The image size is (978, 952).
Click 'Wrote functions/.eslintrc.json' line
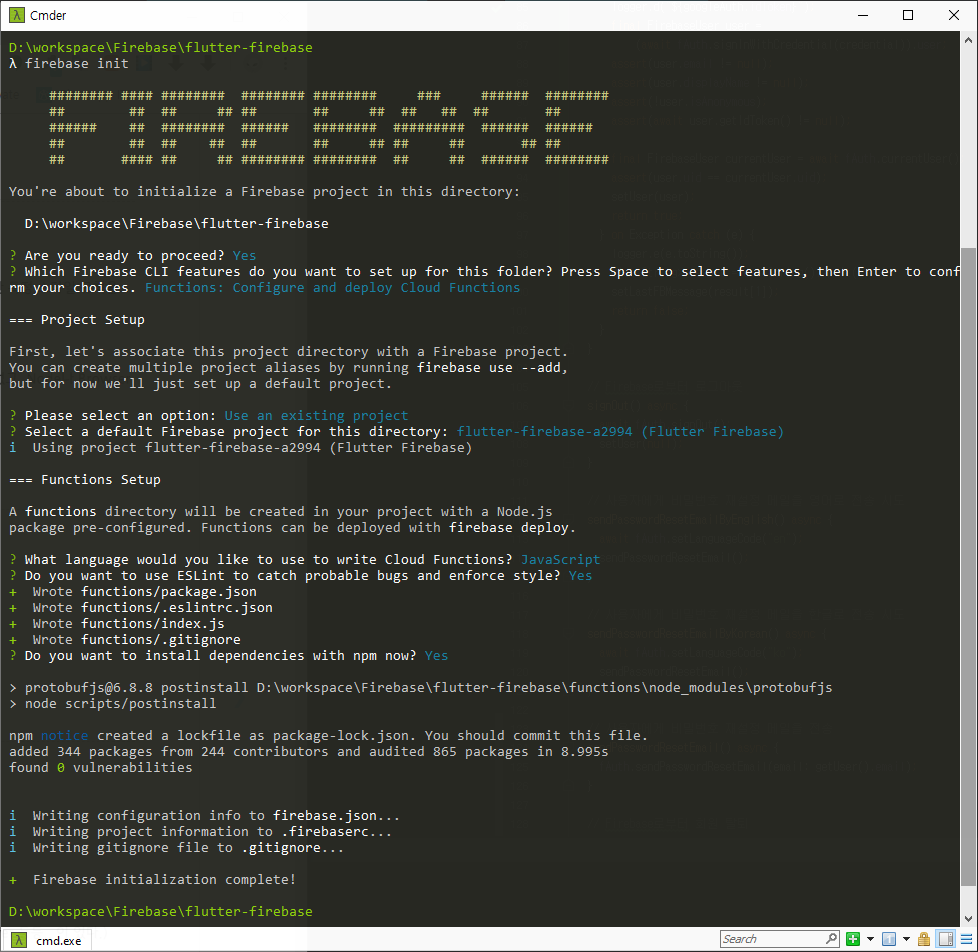click(x=141, y=608)
